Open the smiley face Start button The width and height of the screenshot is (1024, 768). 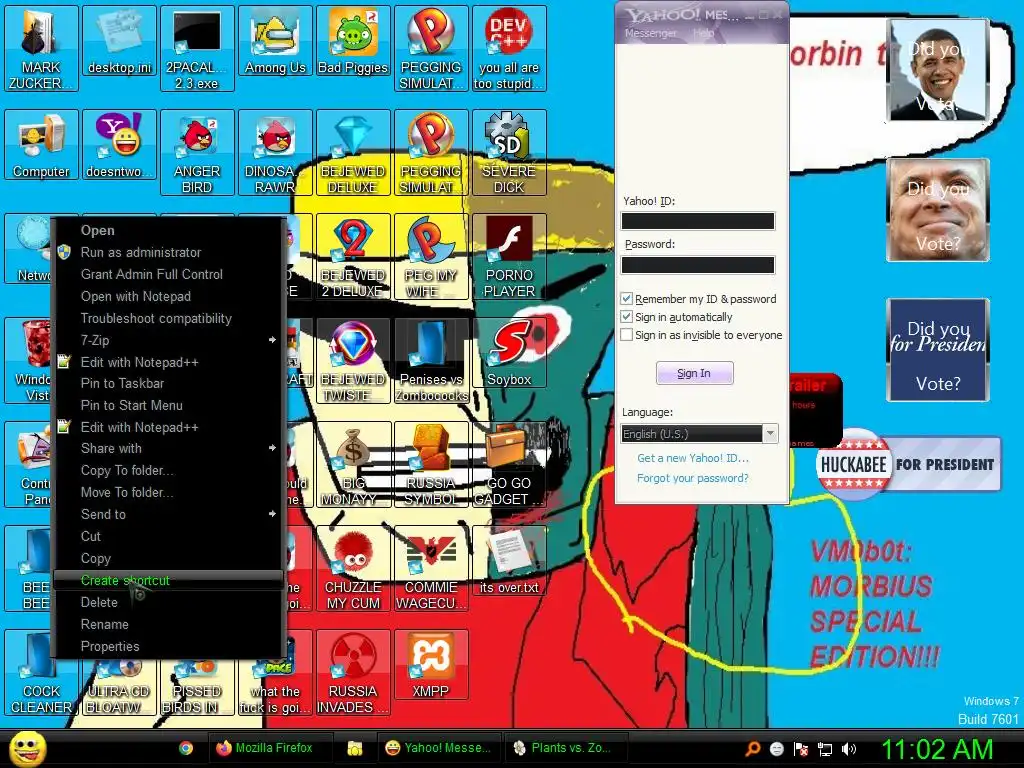click(27, 749)
